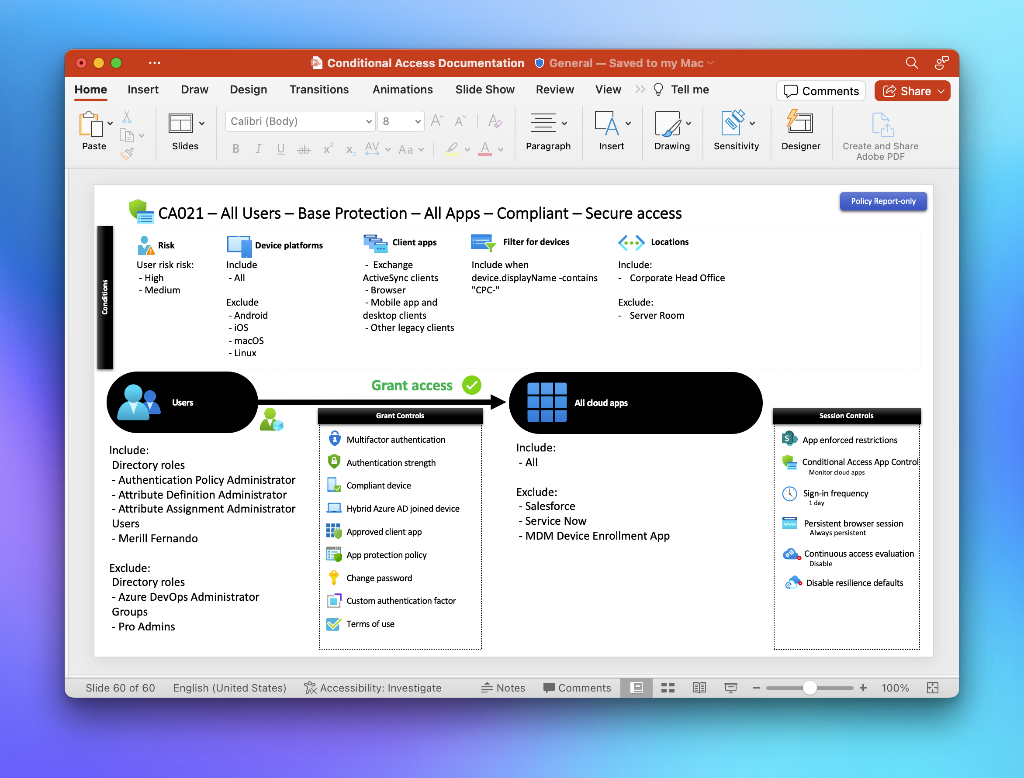Click the Comments button
Viewport: 1024px width, 778px height.
point(821,90)
